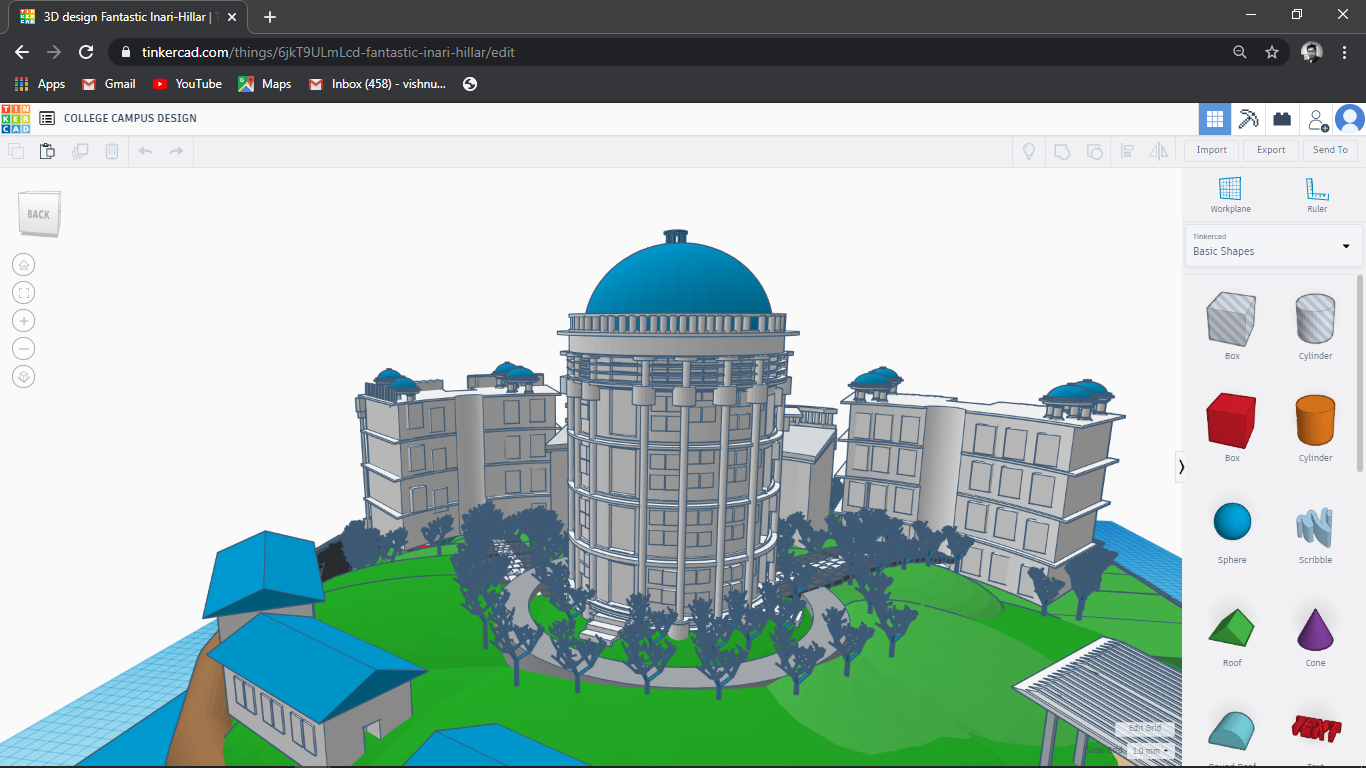The height and width of the screenshot is (768, 1366).
Task: Select the Workplane tool
Action: [x=1230, y=195]
